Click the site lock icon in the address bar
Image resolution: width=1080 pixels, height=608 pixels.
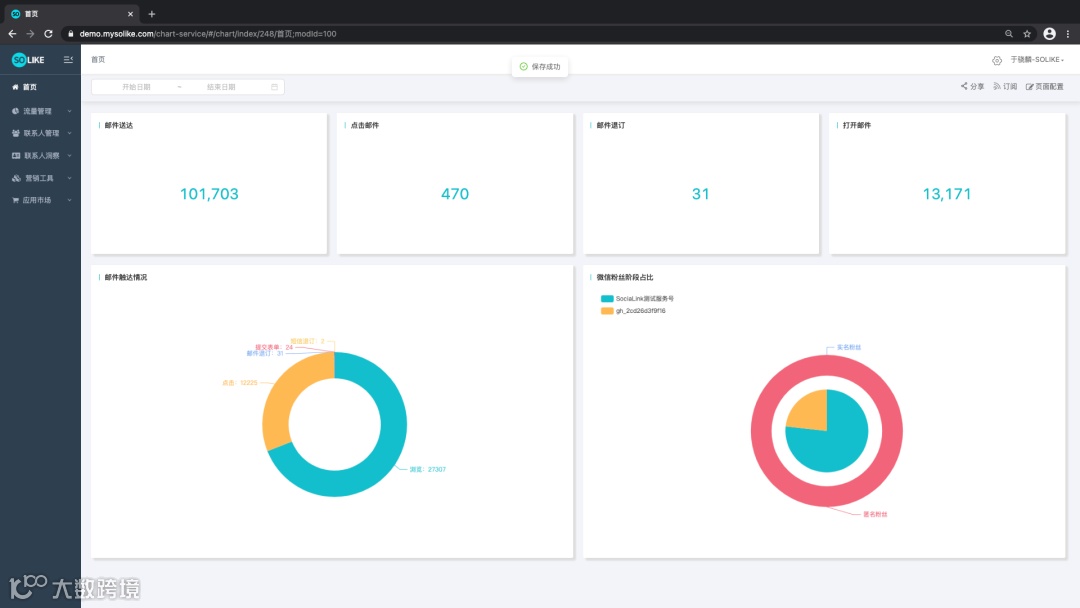(71, 34)
